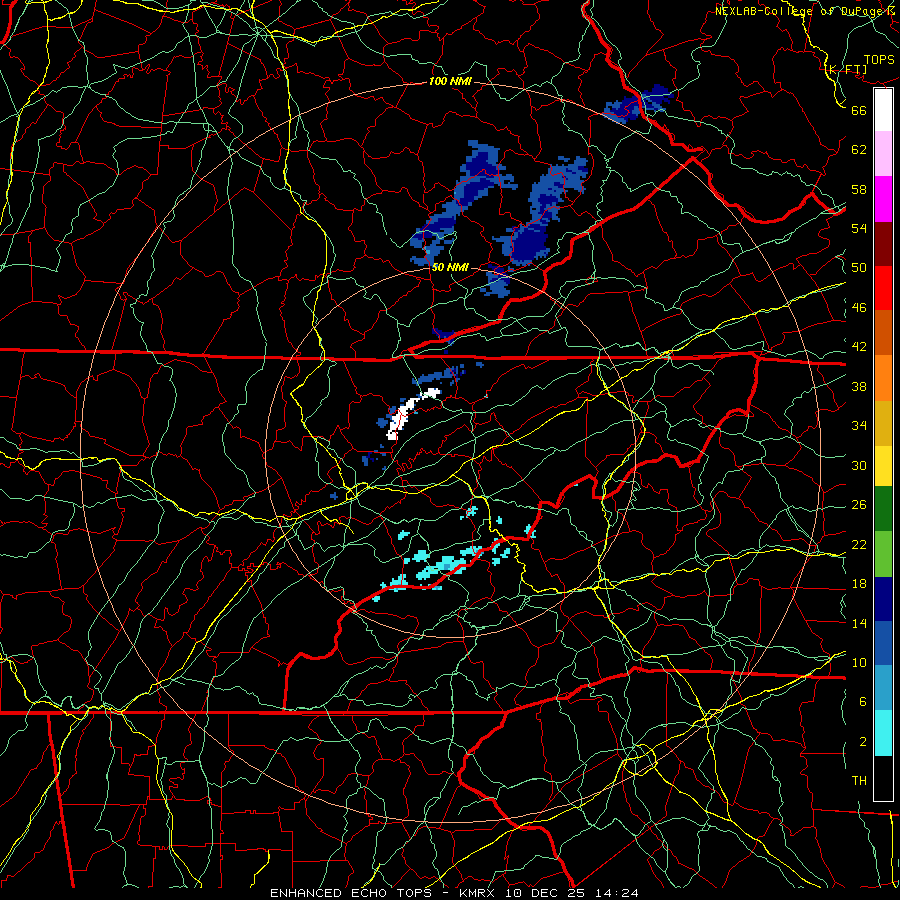900x900 pixels.
Task: Click the black TH threshold legend swatch
Action: [883, 778]
